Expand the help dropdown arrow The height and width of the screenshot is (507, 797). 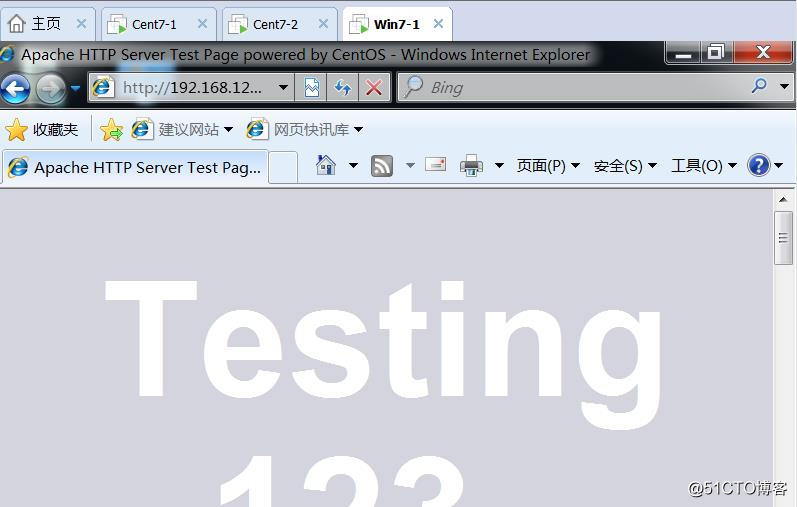click(x=779, y=165)
